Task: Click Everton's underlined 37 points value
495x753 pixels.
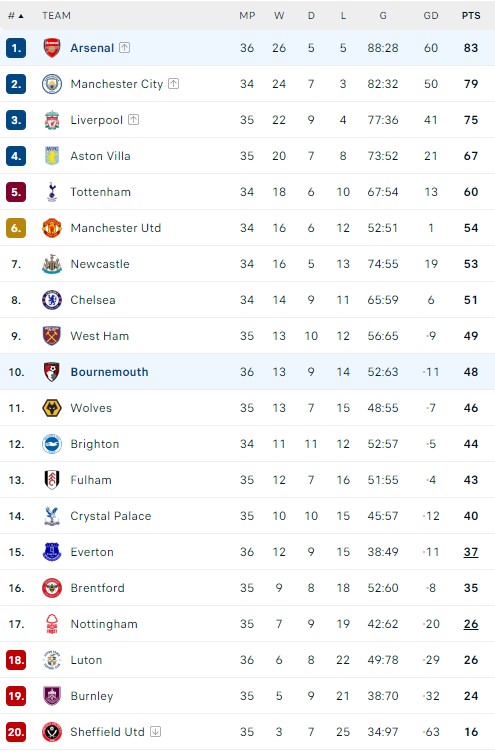Action: [471, 552]
